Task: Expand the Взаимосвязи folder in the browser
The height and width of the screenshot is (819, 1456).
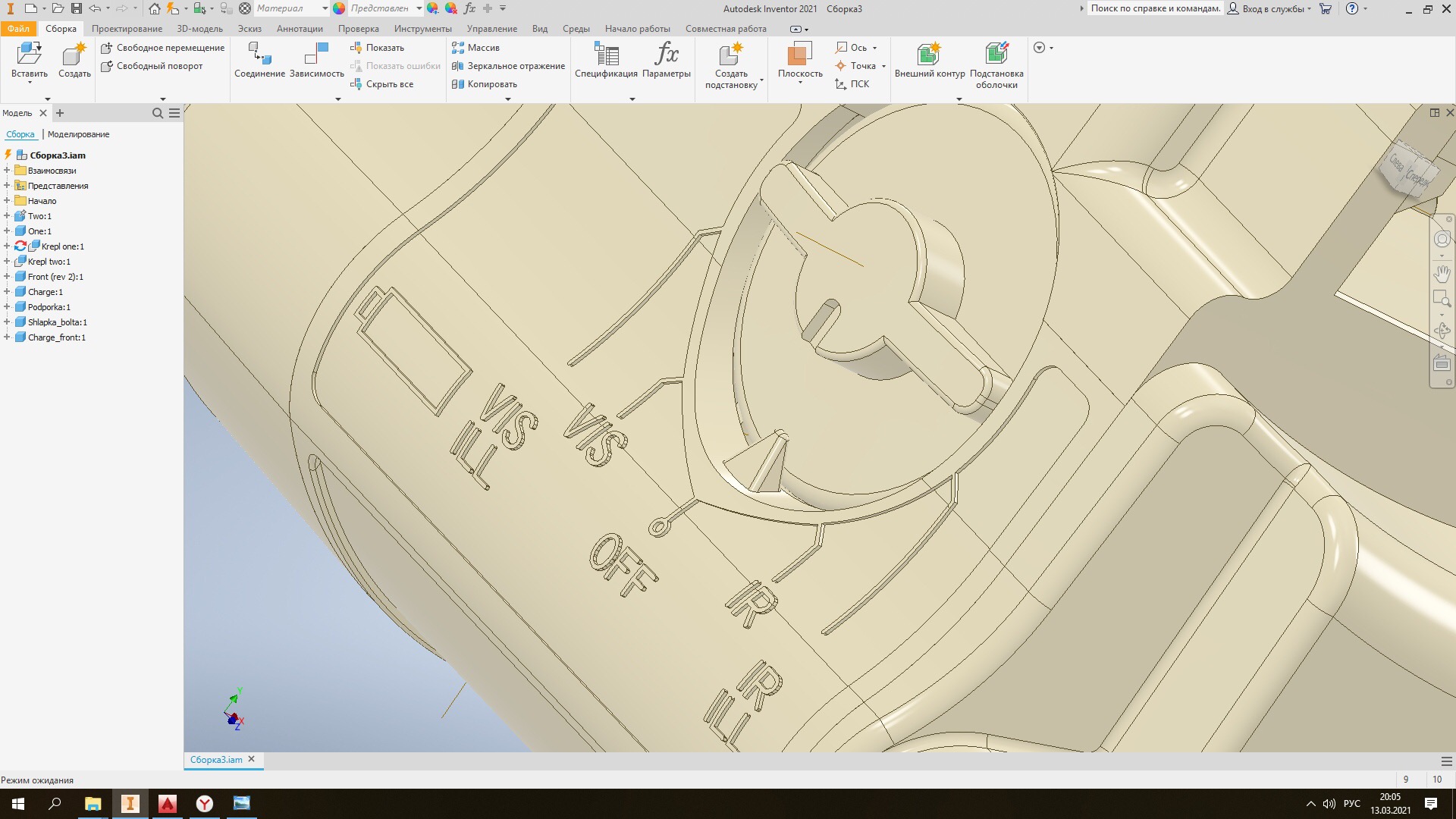Action: click(x=7, y=171)
